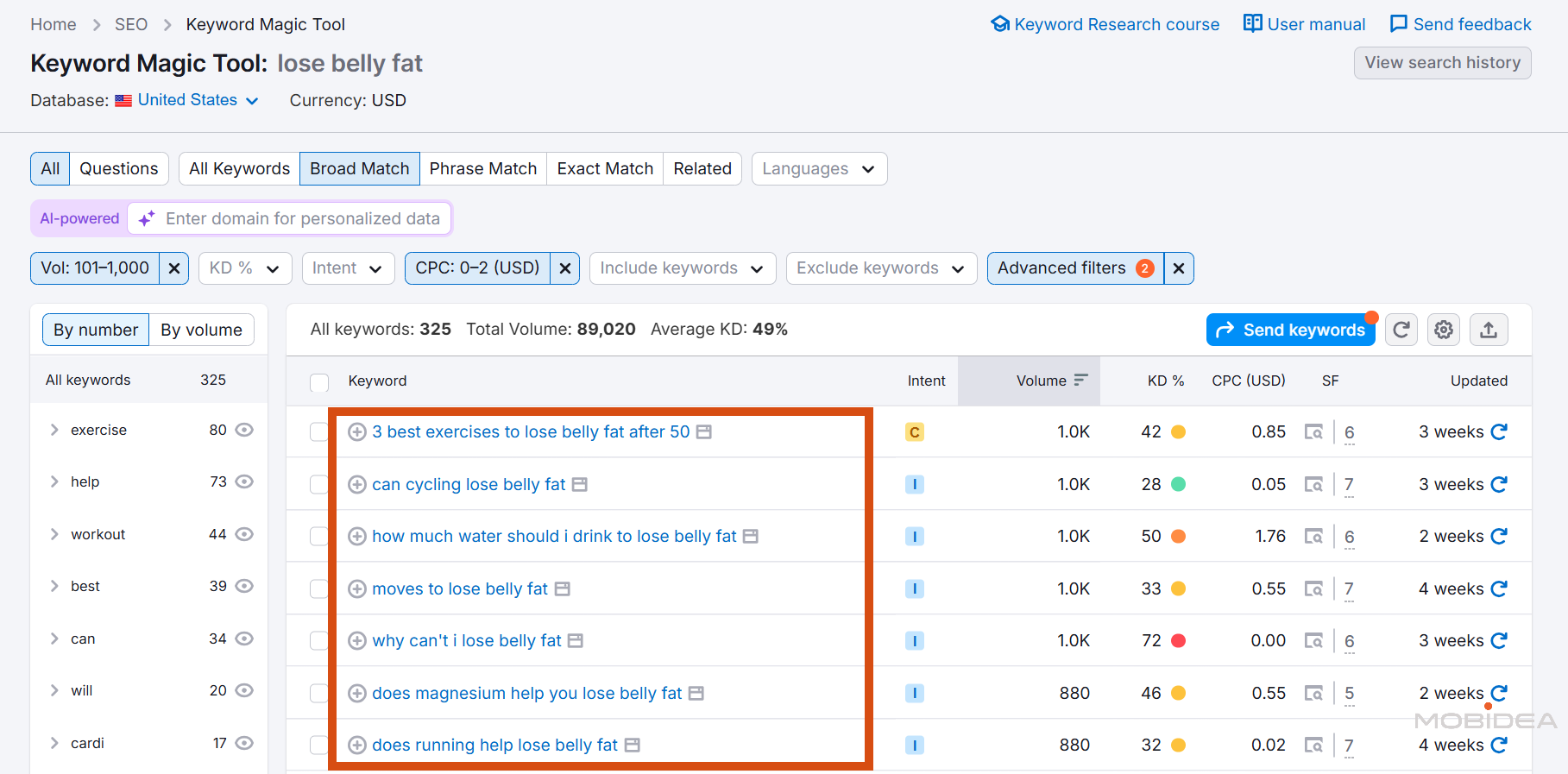Refresh metrics for 'can cycling lose belly fat'

pos(1499,484)
